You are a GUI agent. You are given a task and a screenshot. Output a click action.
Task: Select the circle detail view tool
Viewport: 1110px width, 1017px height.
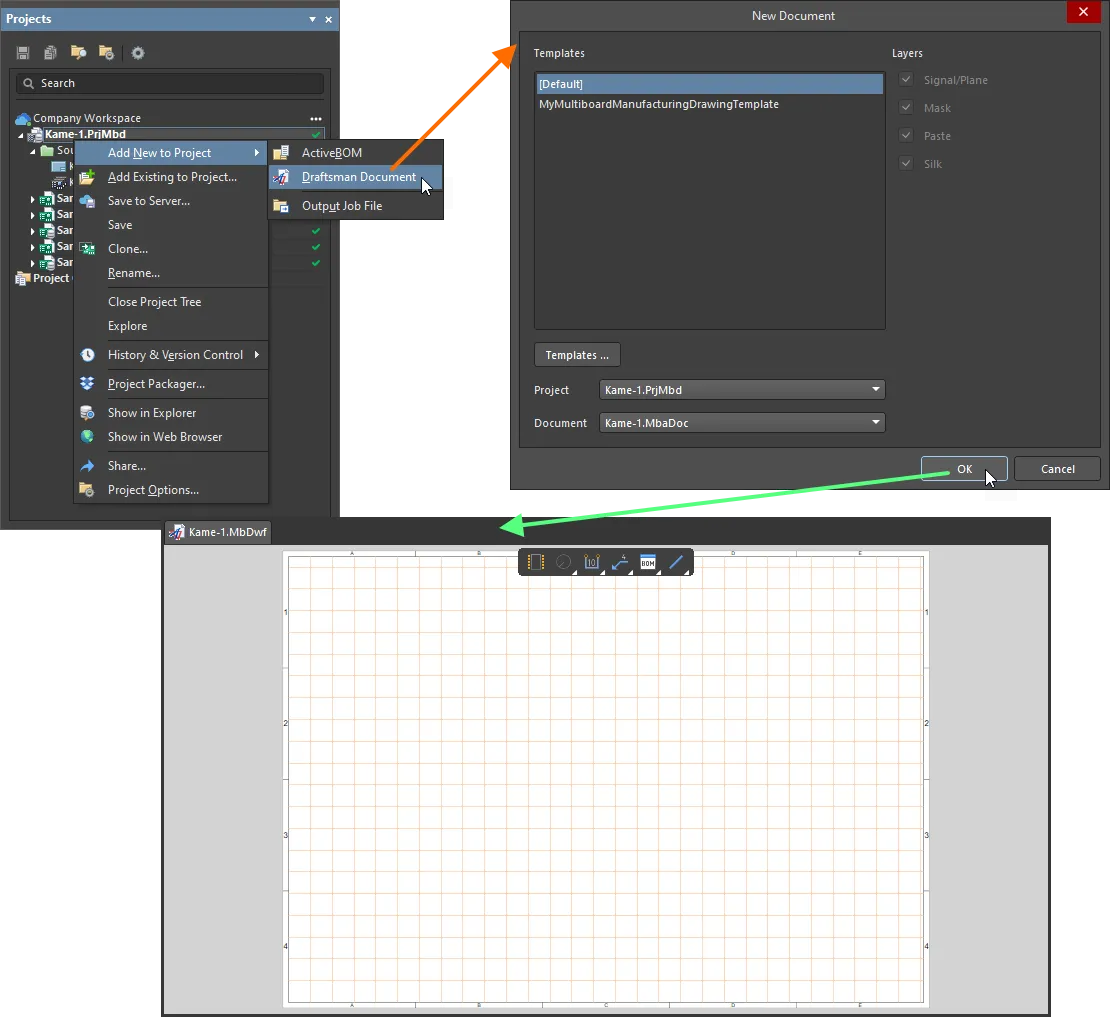(x=564, y=562)
